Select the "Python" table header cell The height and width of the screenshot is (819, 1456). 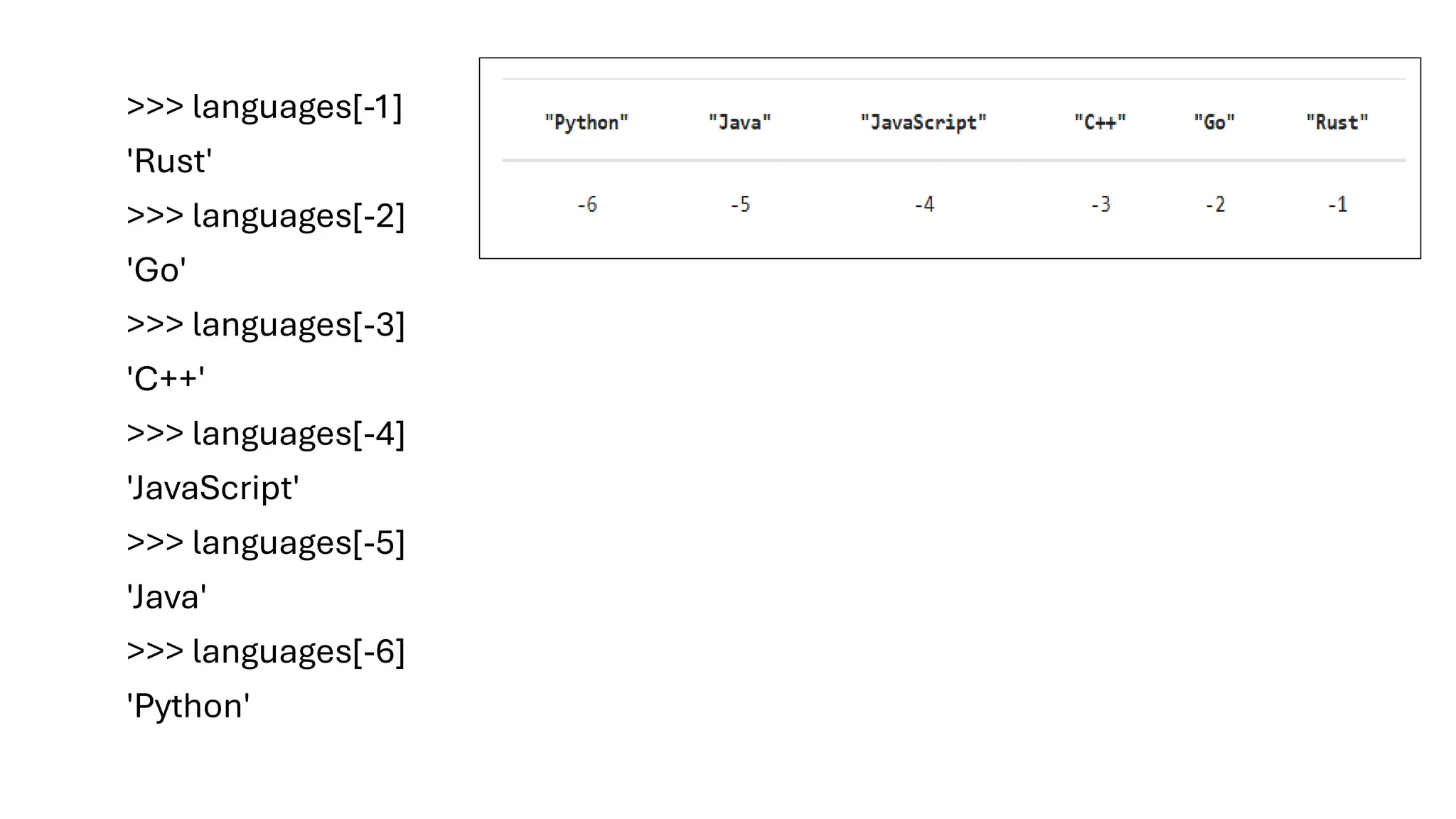coord(587,122)
